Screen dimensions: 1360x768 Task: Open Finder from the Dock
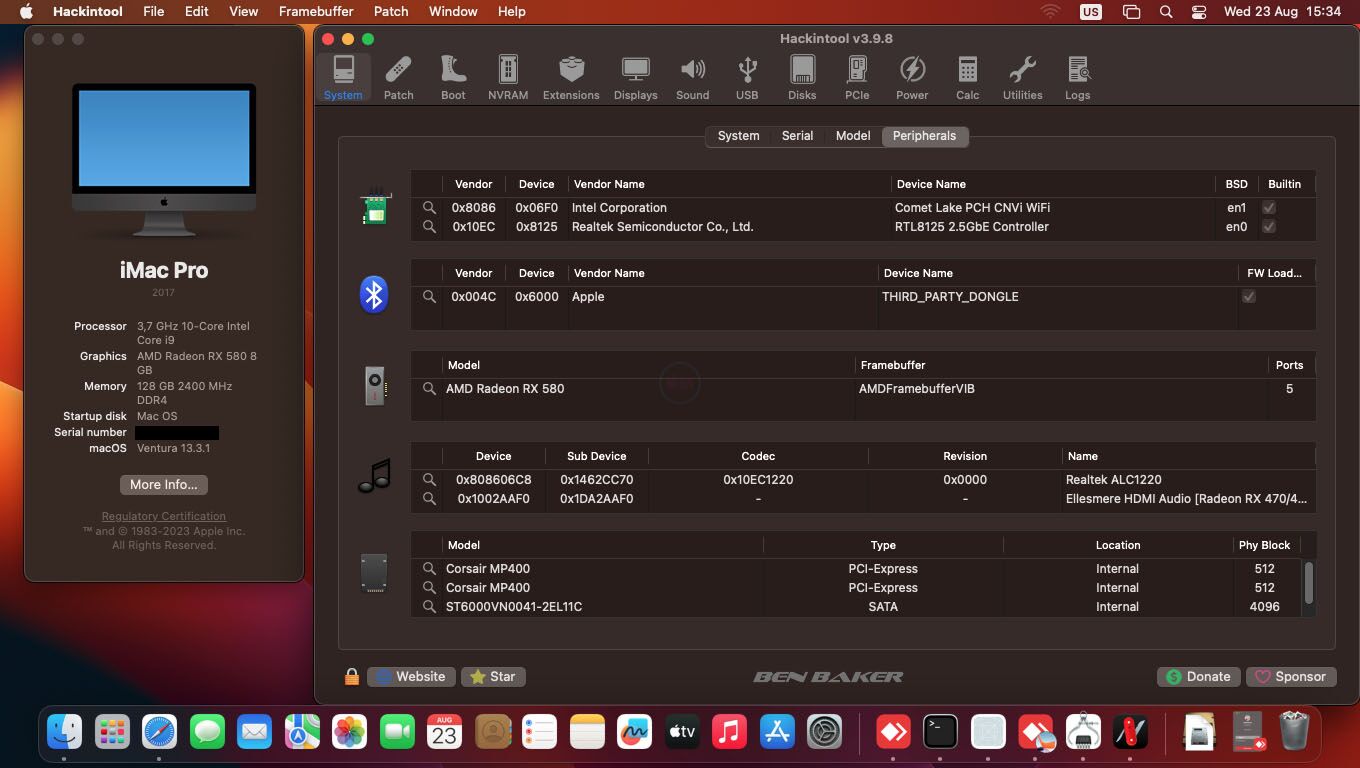(65, 733)
